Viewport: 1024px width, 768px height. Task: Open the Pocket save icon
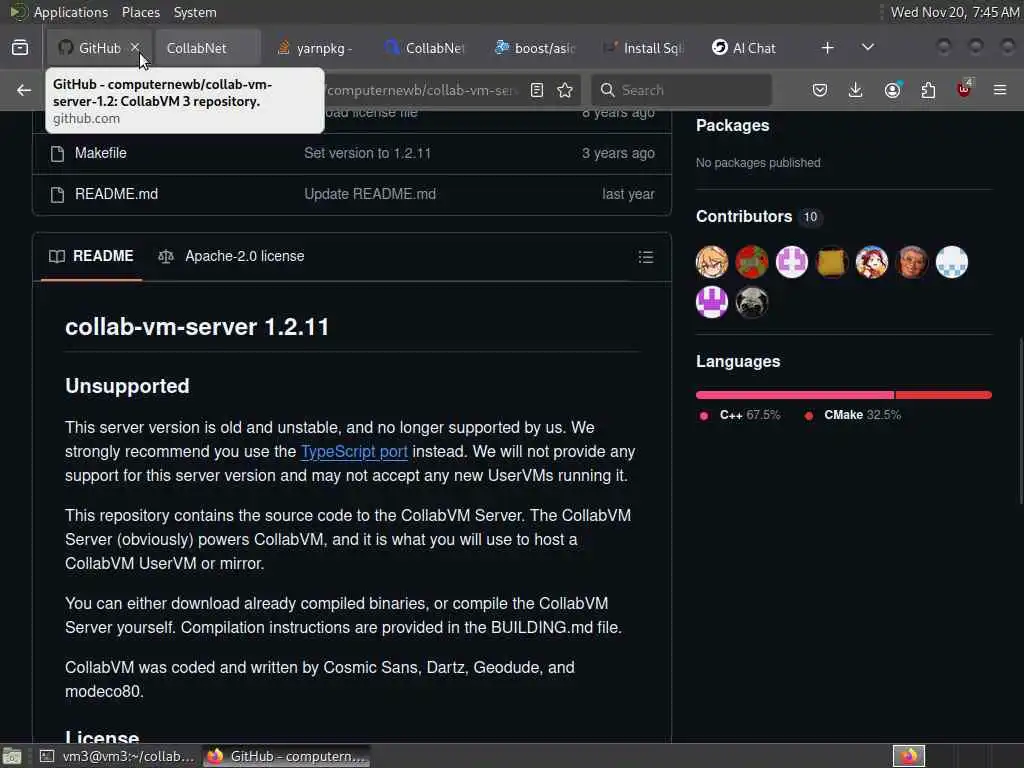coord(820,90)
